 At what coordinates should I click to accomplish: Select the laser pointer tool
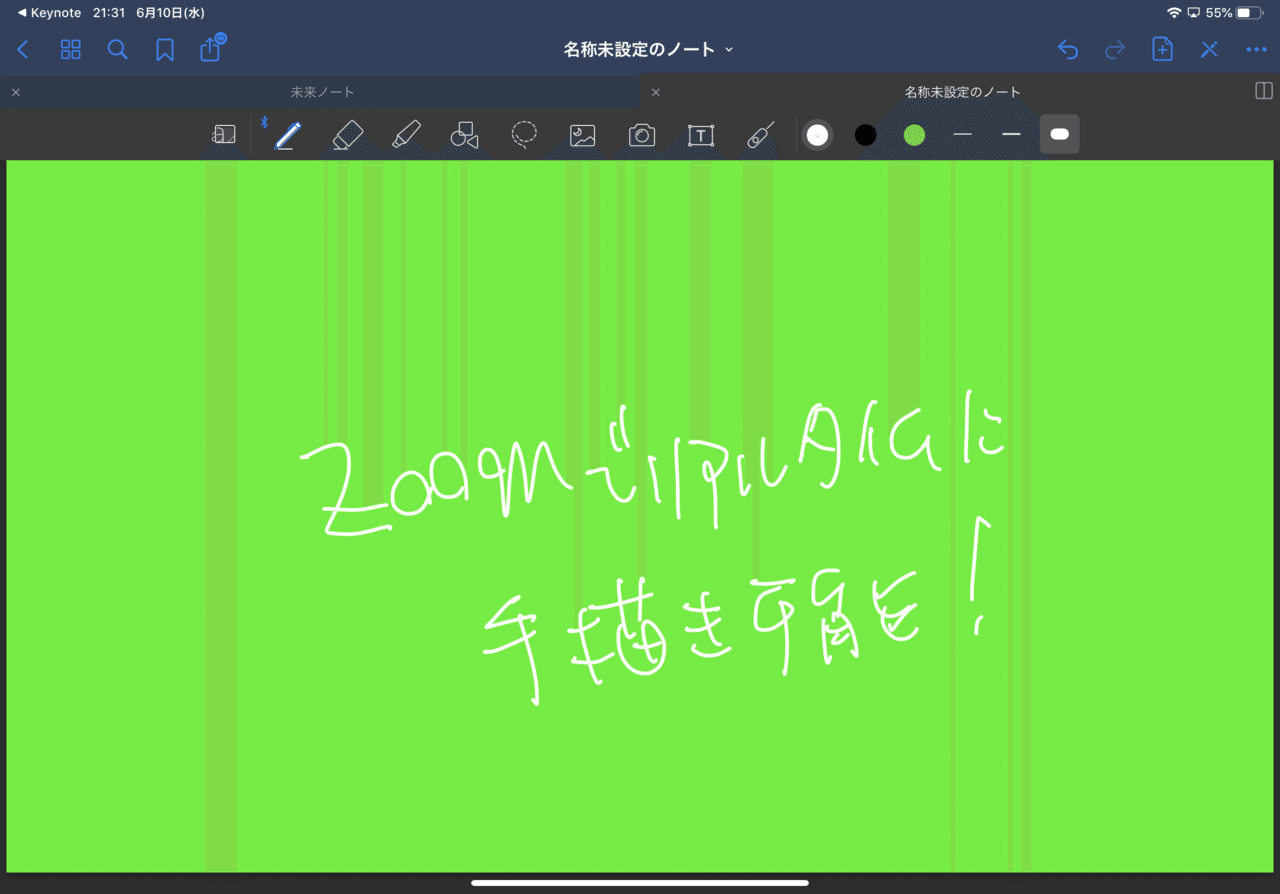click(x=761, y=135)
